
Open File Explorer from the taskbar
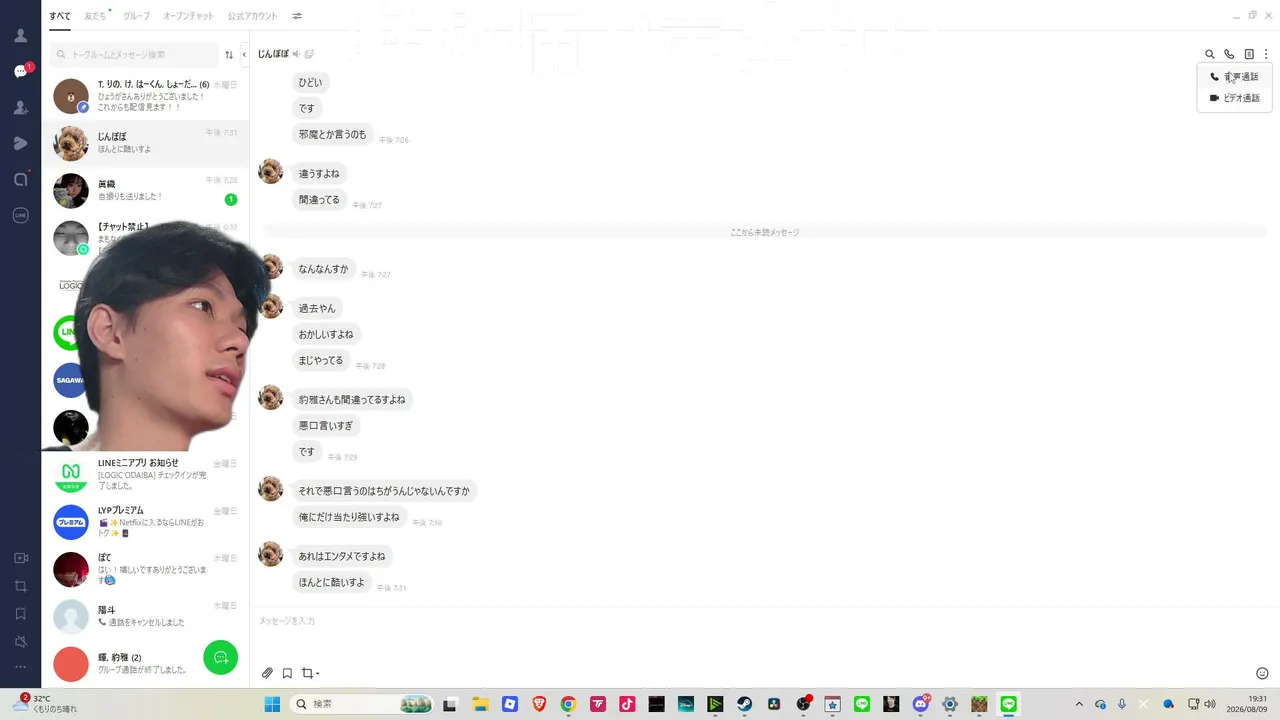480,704
